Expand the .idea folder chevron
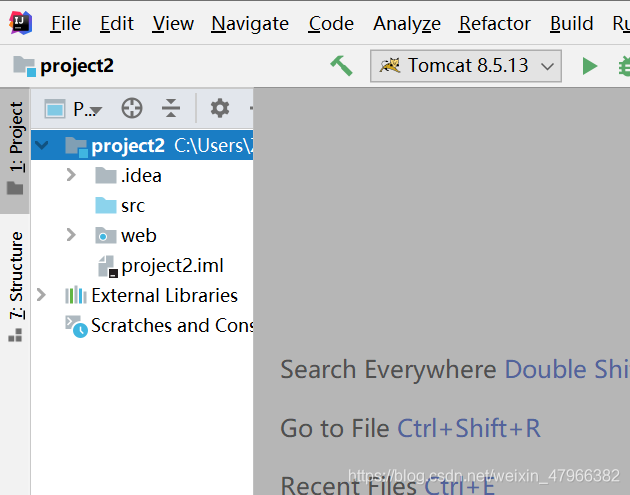The width and height of the screenshot is (630, 495). [x=71, y=175]
